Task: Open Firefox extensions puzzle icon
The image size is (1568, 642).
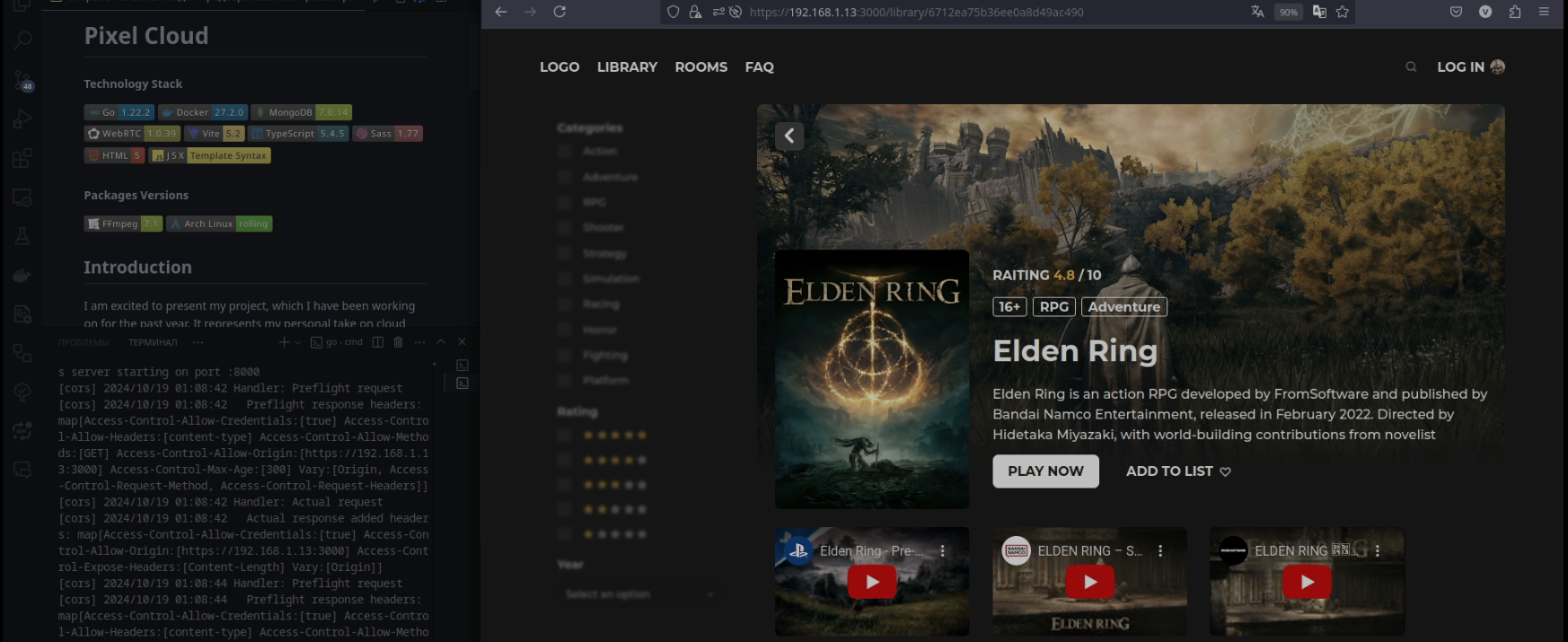Action: coord(1515,12)
